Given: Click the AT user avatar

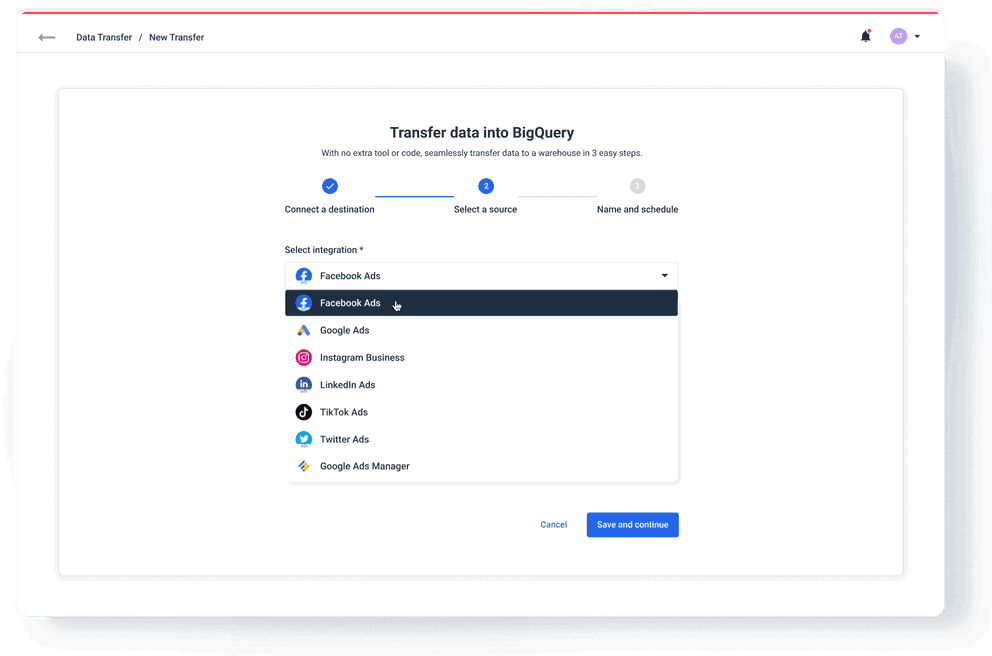Looking at the screenshot, I should click(x=898, y=36).
